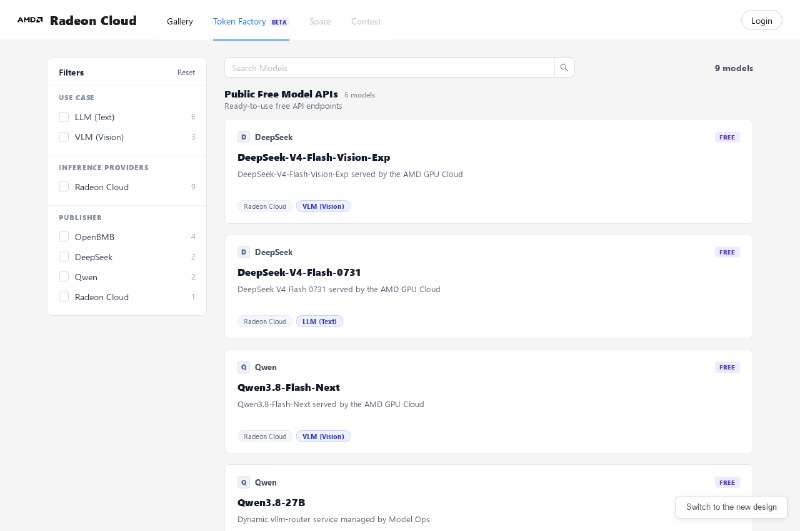
Task: Open the Gallery tab
Action: point(180,21)
